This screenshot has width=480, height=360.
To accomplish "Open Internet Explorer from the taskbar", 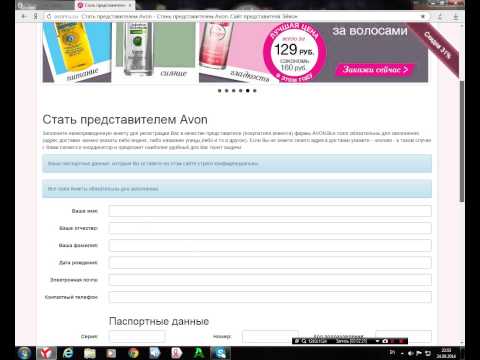I will 68,353.
